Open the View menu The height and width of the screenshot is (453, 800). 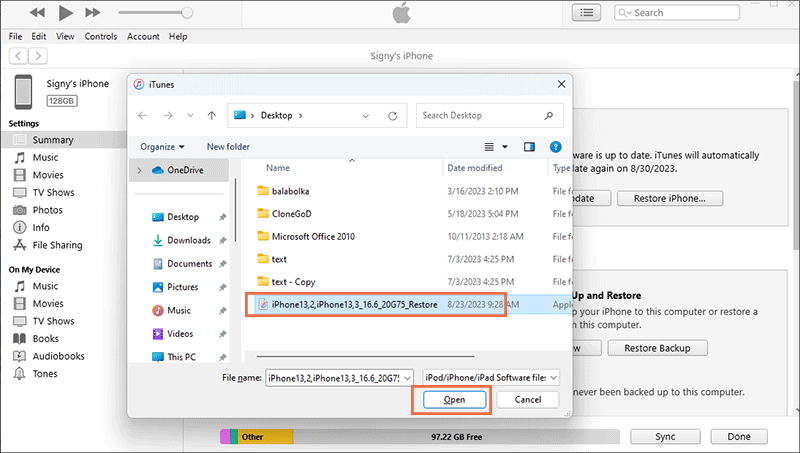tap(65, 36)
